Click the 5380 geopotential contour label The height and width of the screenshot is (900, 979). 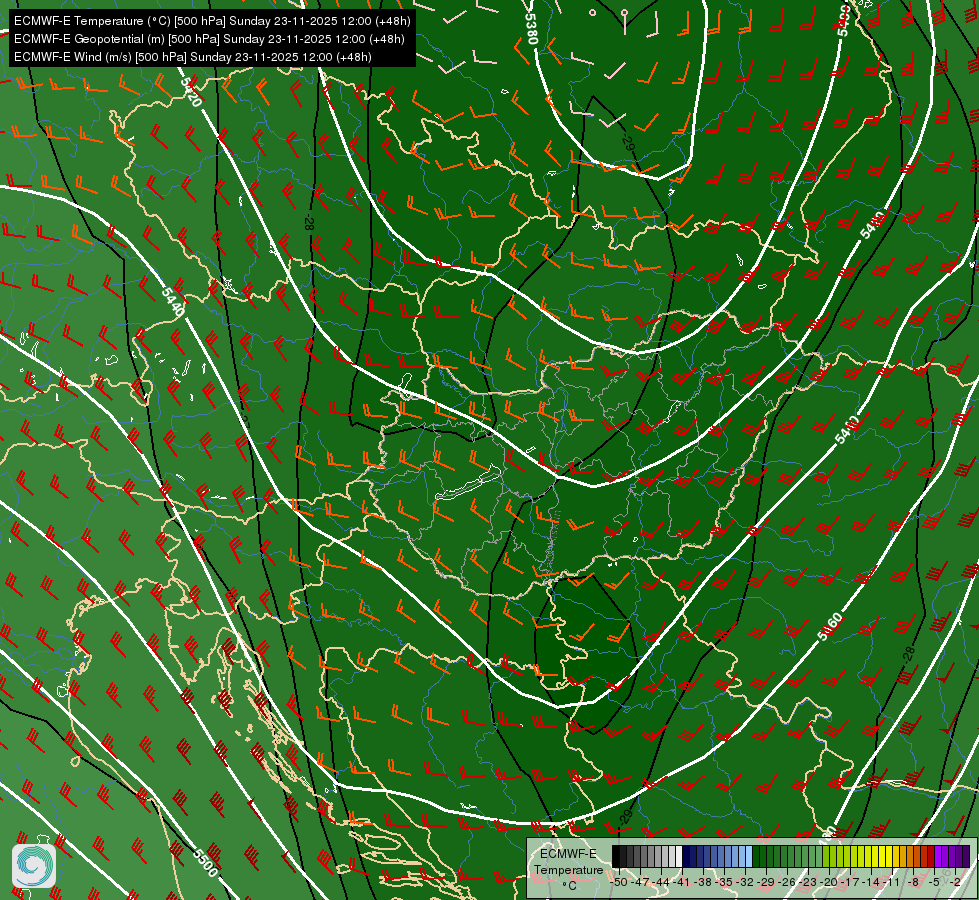pyautogui.click(x=531, y=29)
